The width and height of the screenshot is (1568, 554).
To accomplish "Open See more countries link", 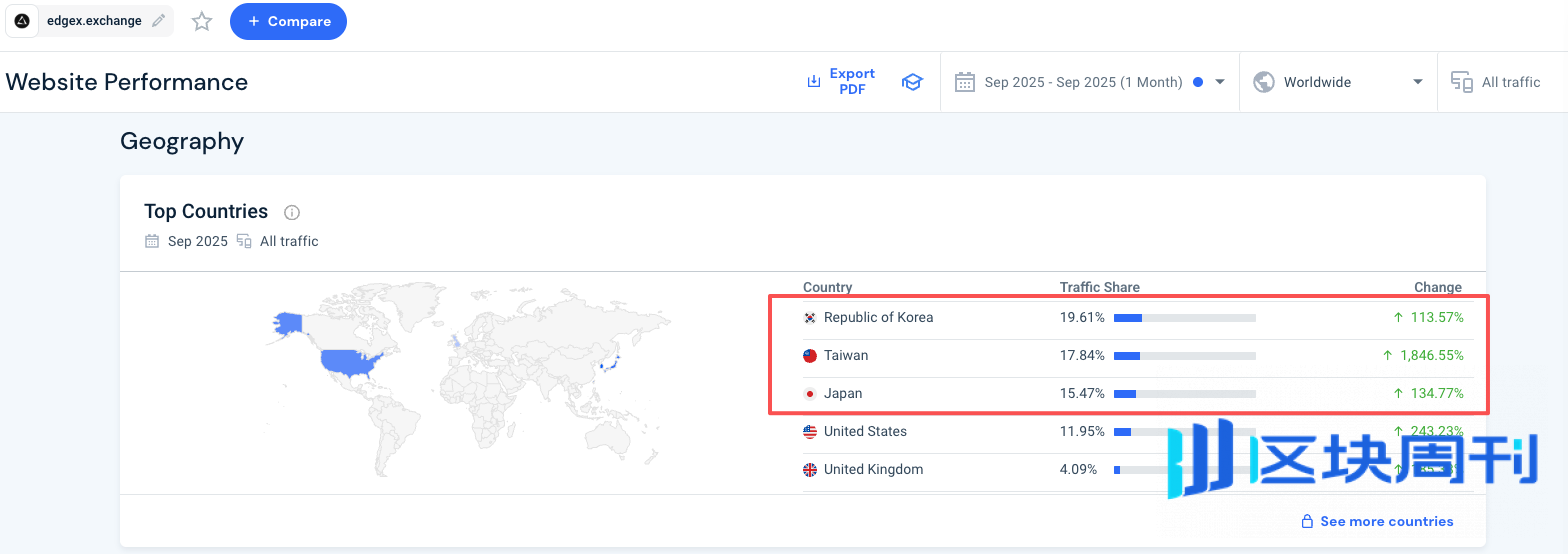I will click(1386, 521).
